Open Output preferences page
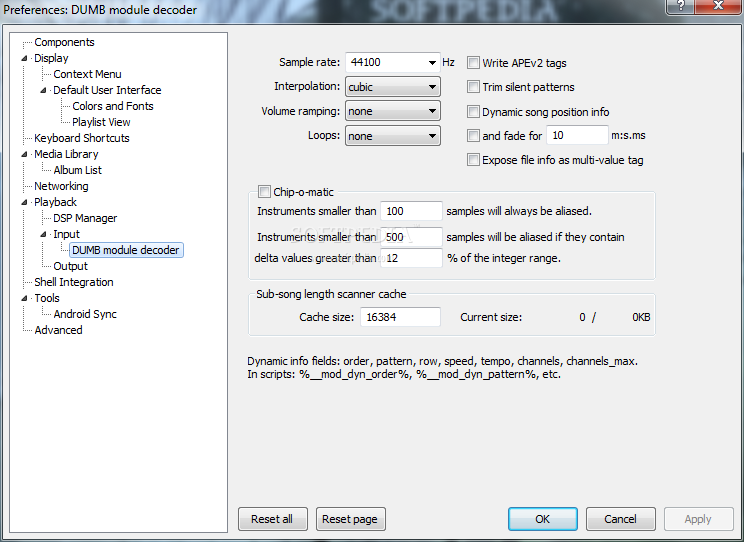744x542 pixels. coord(70,266)
